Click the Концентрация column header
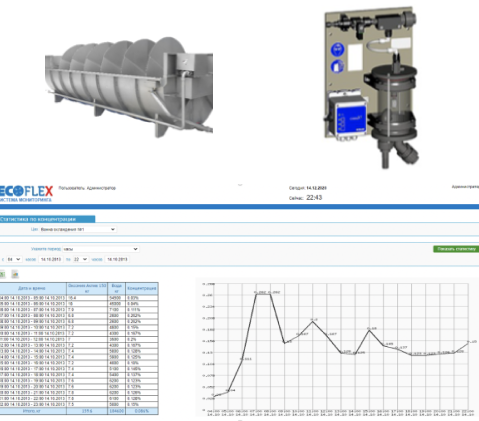The height and width of the screenshot is (421, 479). [142, 288]
